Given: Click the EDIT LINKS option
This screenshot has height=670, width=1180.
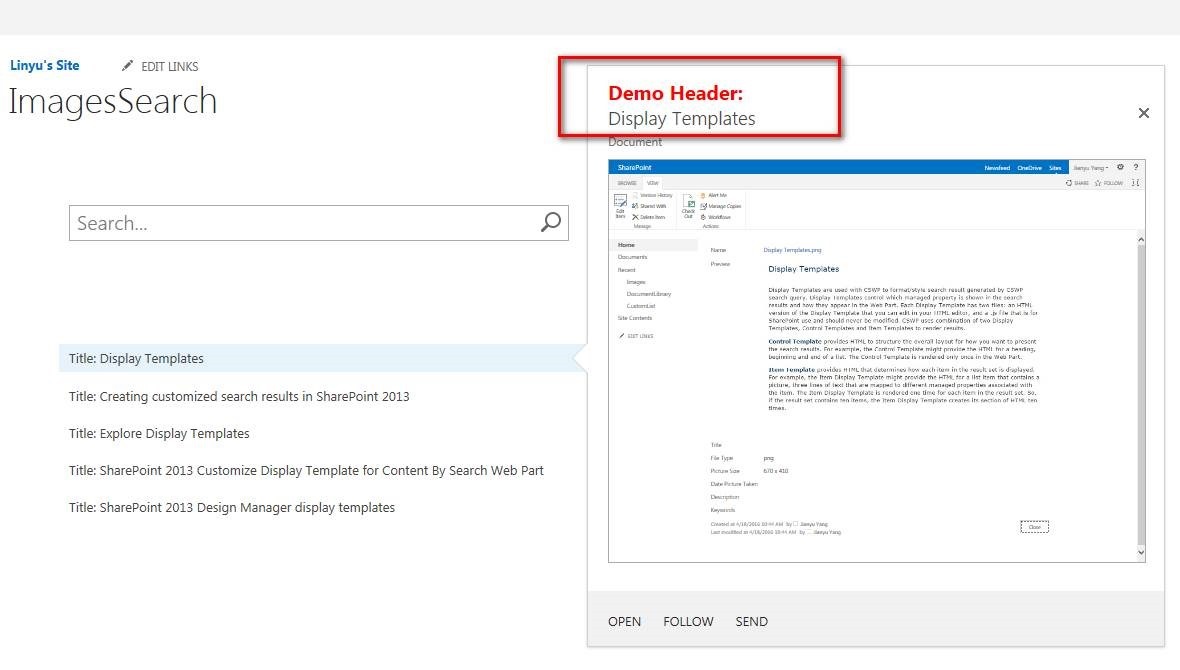Looking at the screenshot, I should (x=169, y=66).
